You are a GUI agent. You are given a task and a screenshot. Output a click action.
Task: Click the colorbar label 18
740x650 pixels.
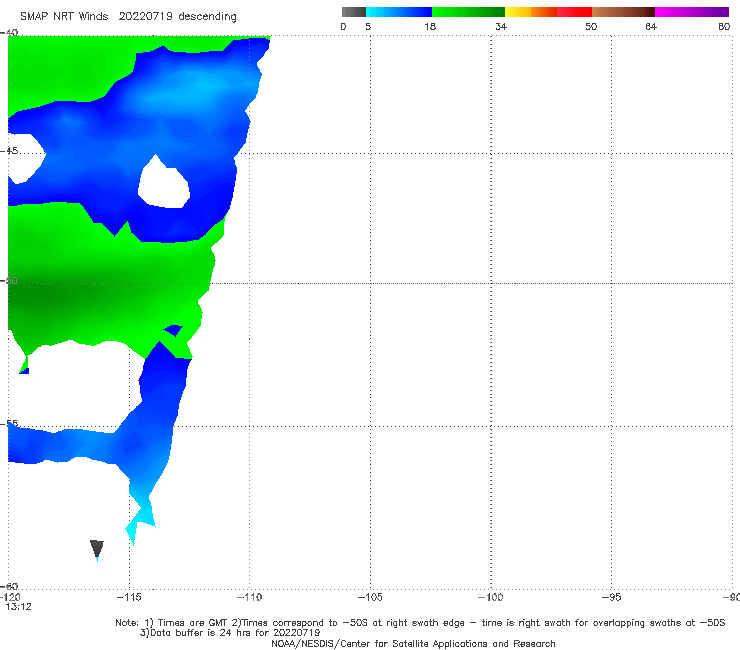pos(430,26)
